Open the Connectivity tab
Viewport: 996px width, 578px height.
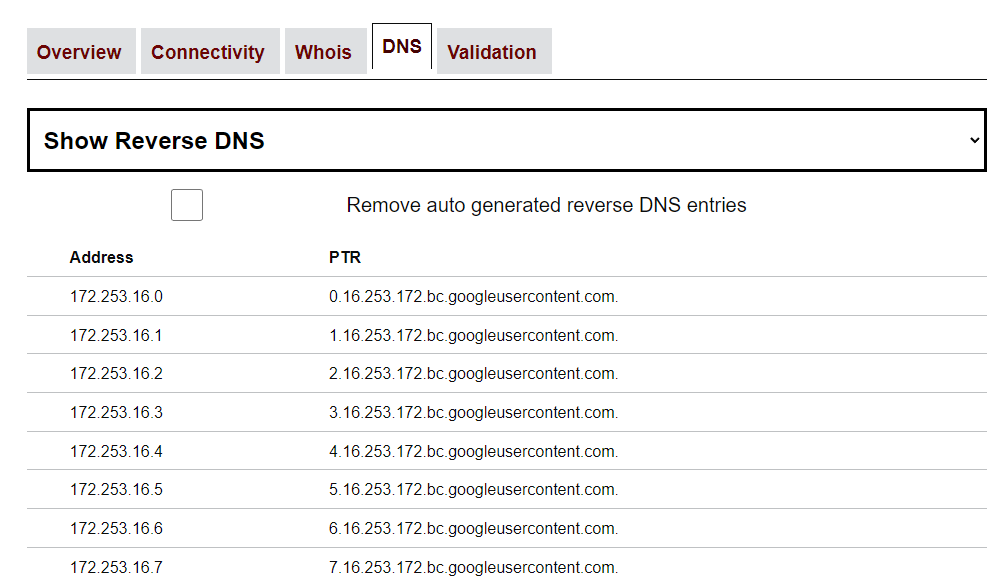209,51
